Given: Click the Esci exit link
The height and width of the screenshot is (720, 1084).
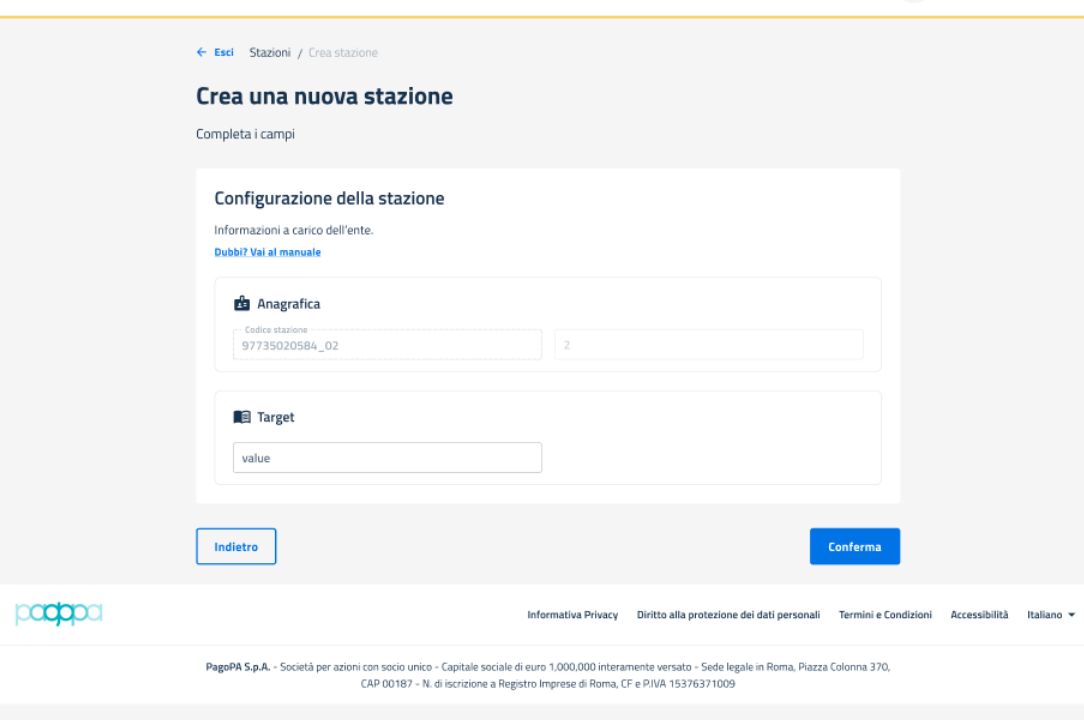Looking at the screenshot, I should tap(224, 52).
